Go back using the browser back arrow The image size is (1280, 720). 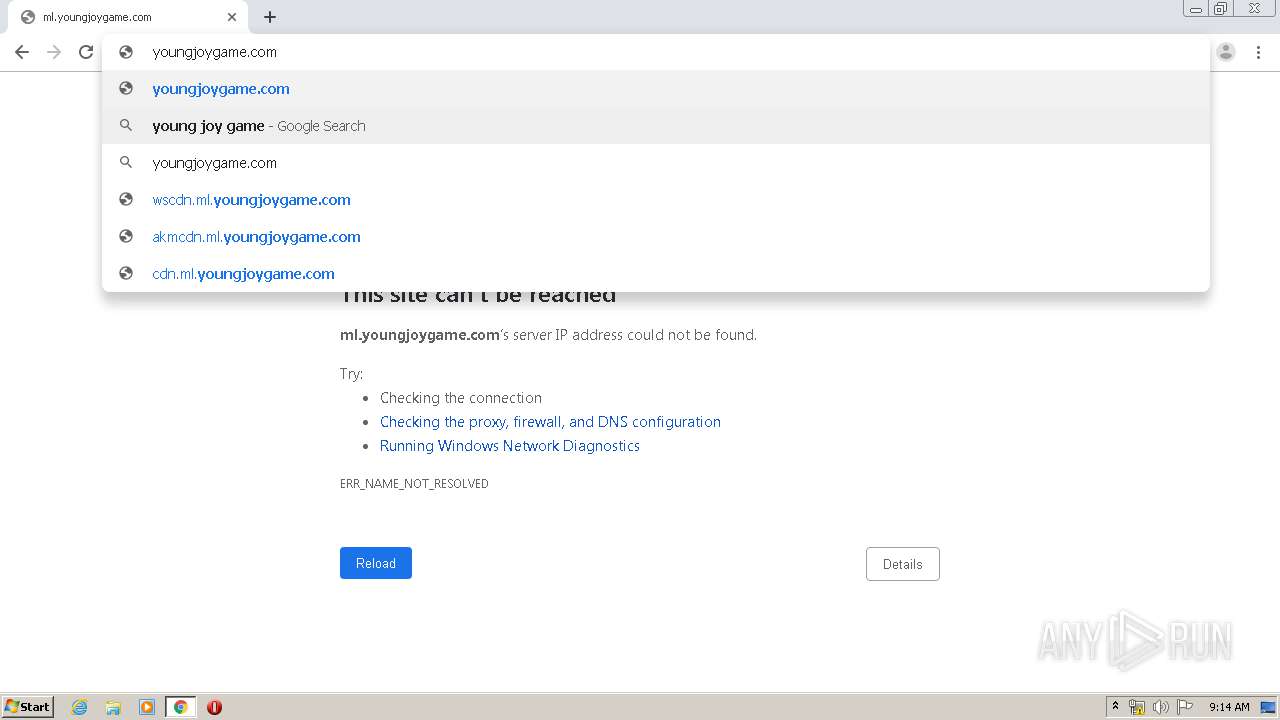pyautogui.click(x=22, y=52)
